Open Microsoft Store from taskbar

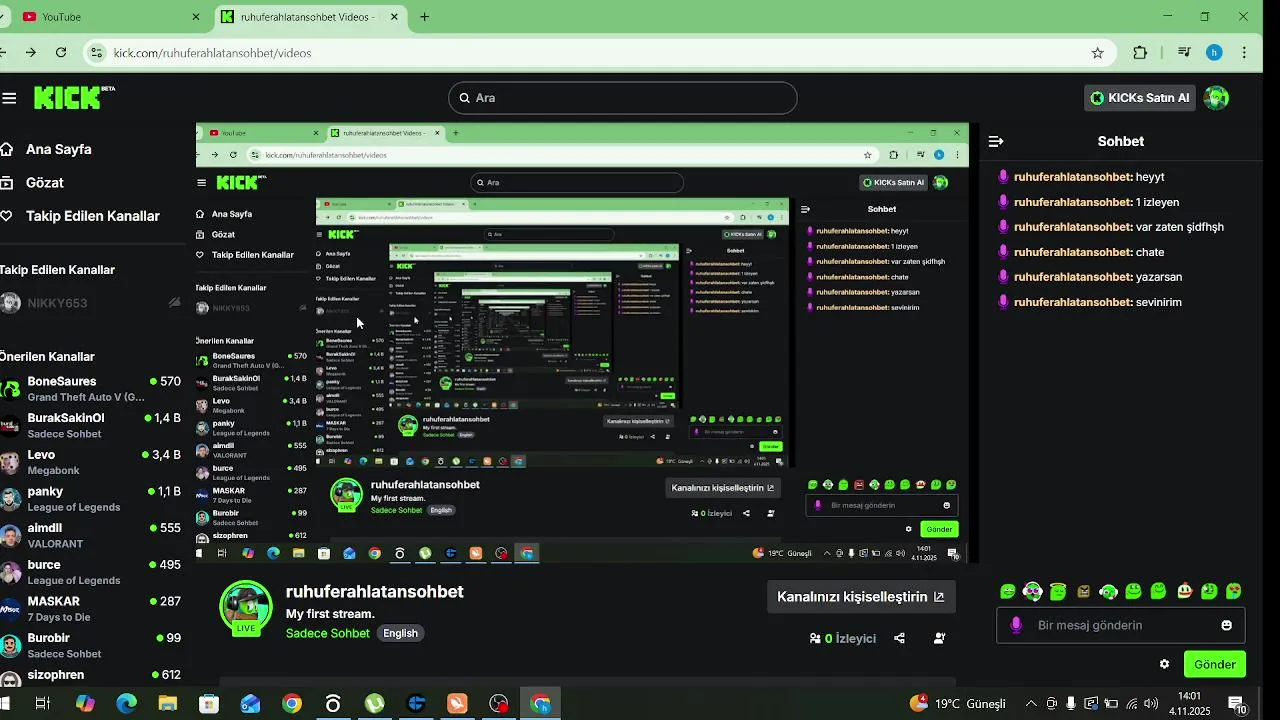(208, 704)
